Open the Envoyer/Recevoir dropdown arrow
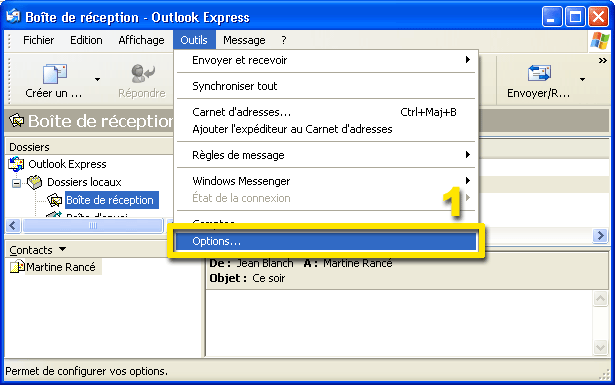This screenshot has height=385, width=615. [582, 80]
